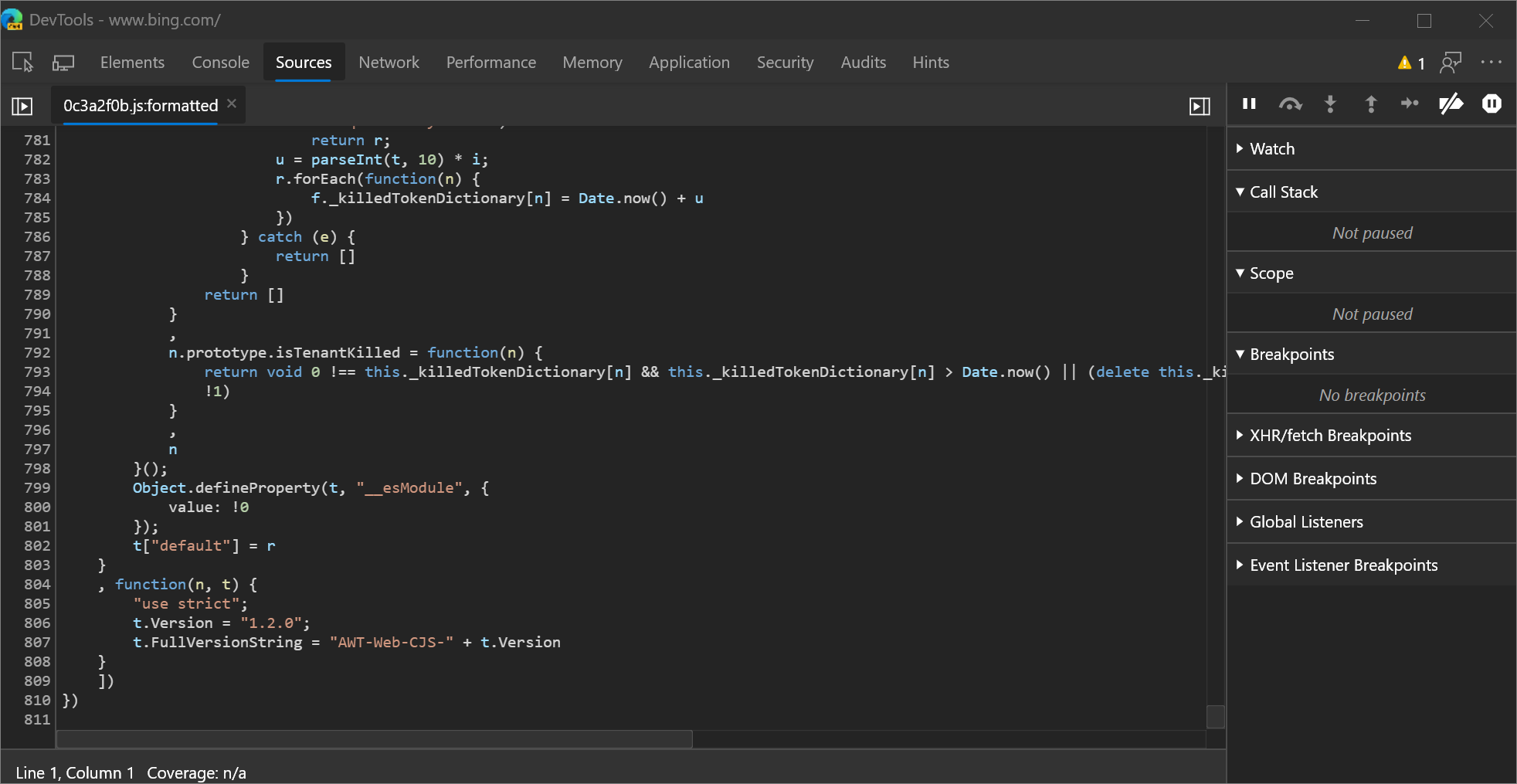Viewport: 1517px width, 784px height.
Task: Click the Step debugger icon
Action: click(1410, 104)
